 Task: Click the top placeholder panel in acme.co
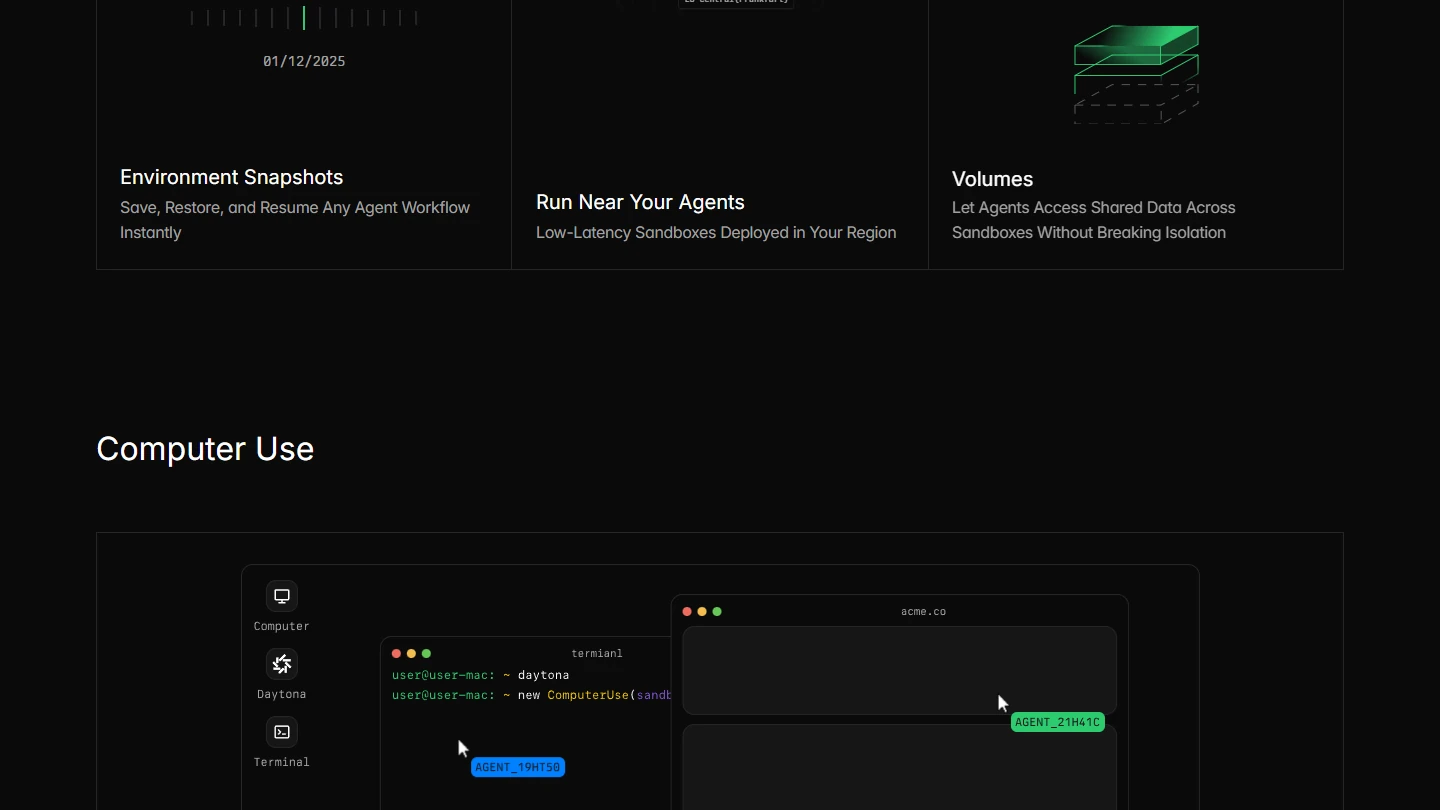(x=899, y=670)
